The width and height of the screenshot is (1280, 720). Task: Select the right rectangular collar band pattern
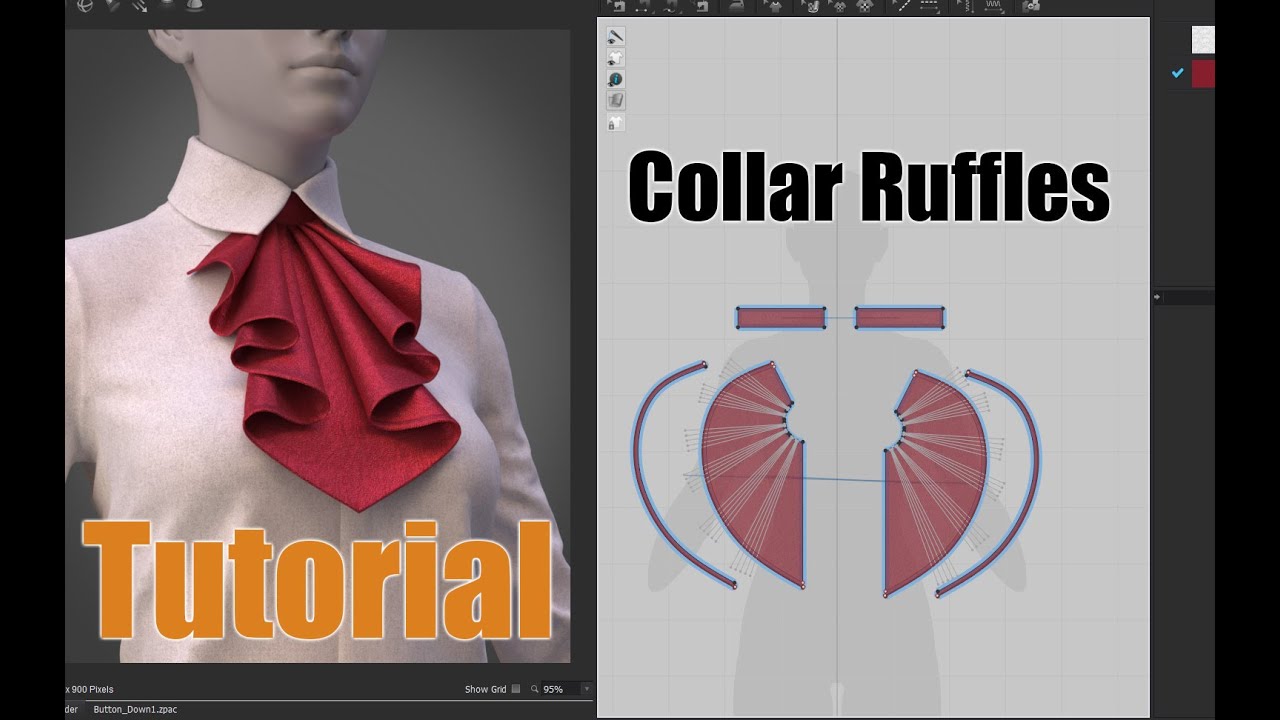[x=900, y=318]
